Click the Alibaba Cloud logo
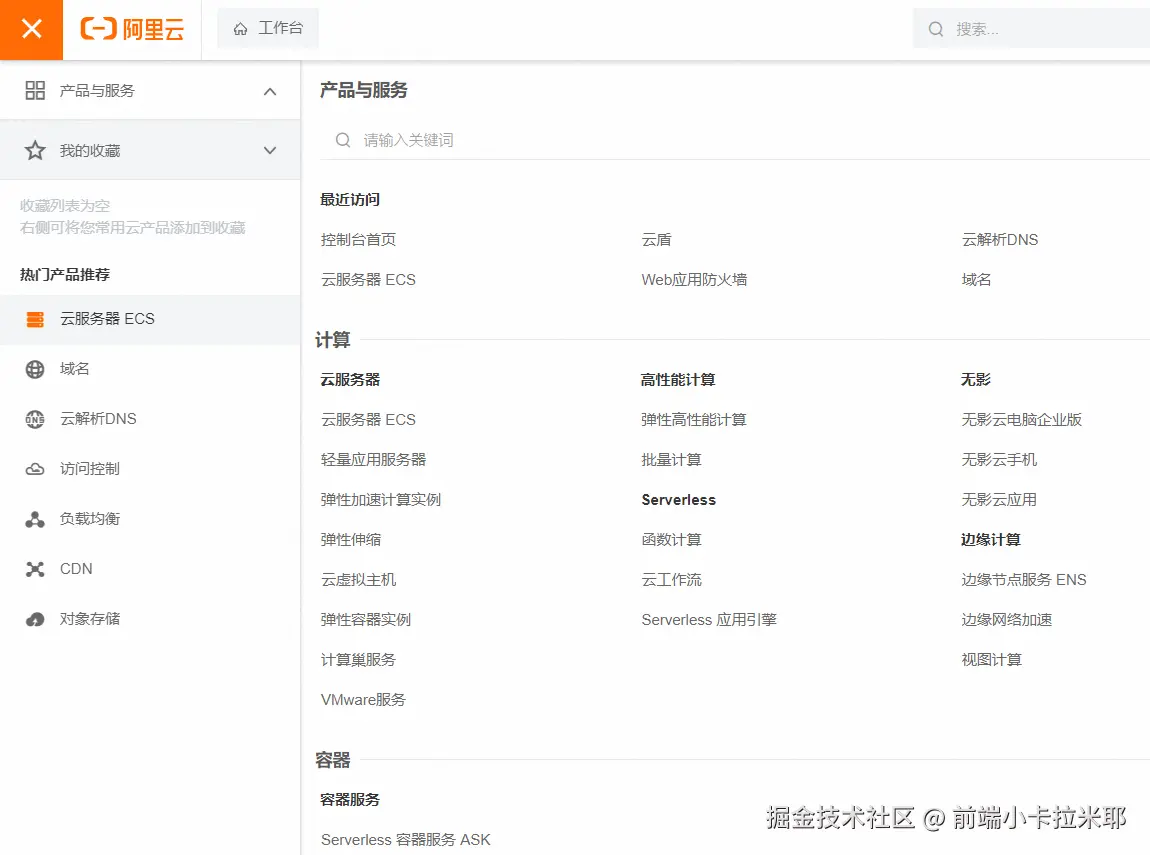 [x=132, y=29]
